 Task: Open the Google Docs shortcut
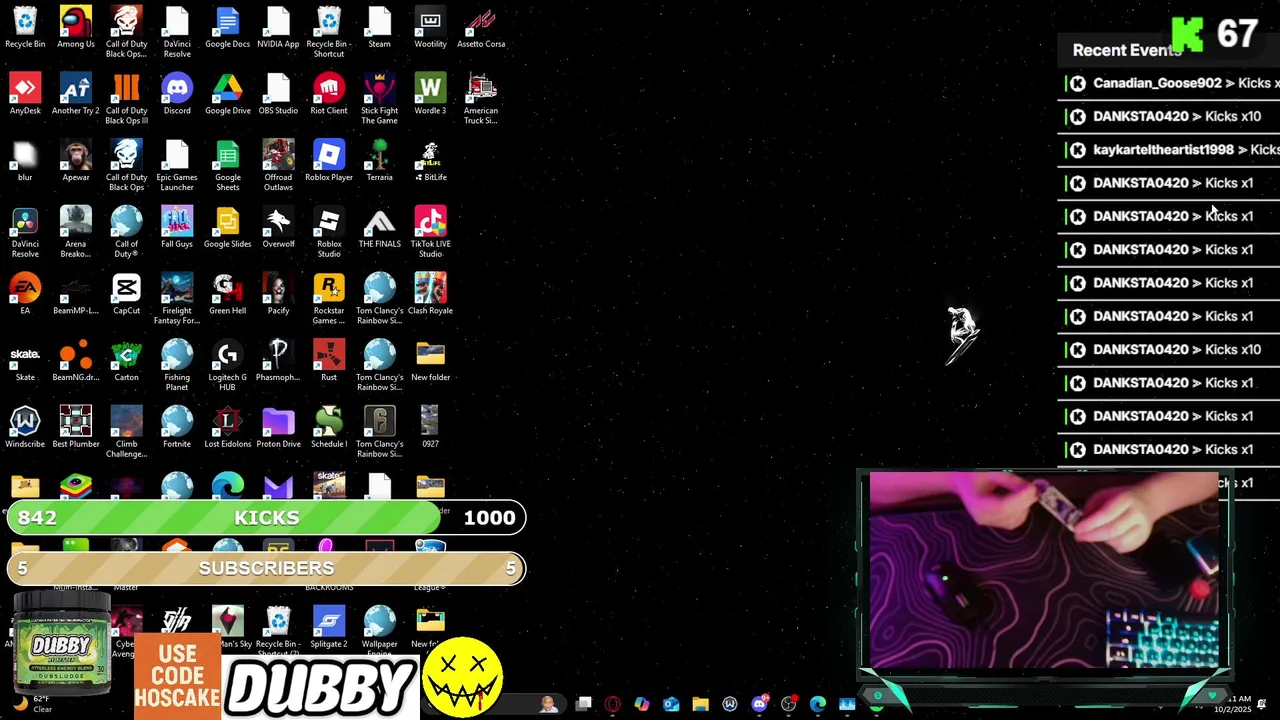coord(227,28)
